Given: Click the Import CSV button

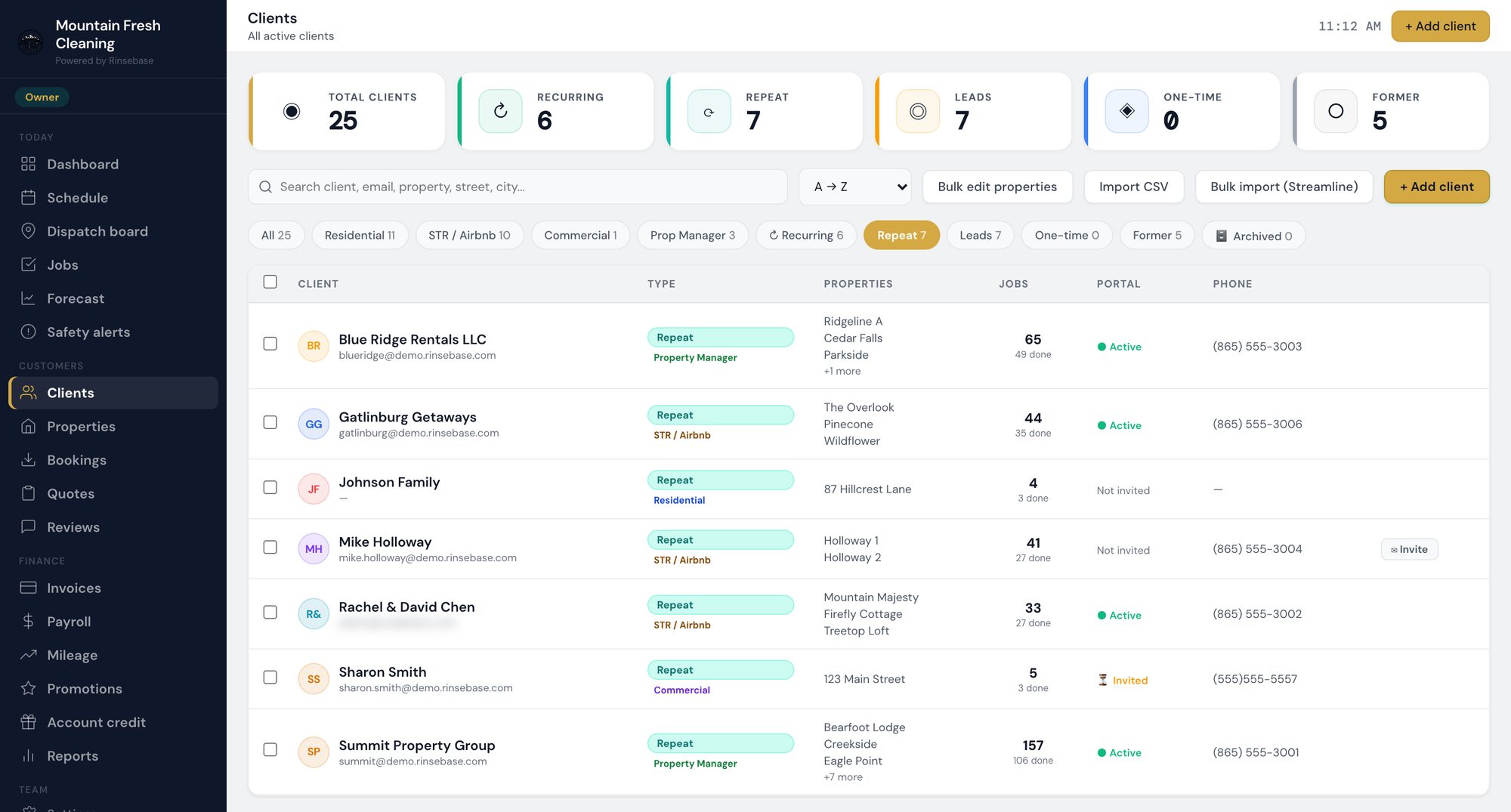Looking at the screenshot, I should coord(1133,187).
